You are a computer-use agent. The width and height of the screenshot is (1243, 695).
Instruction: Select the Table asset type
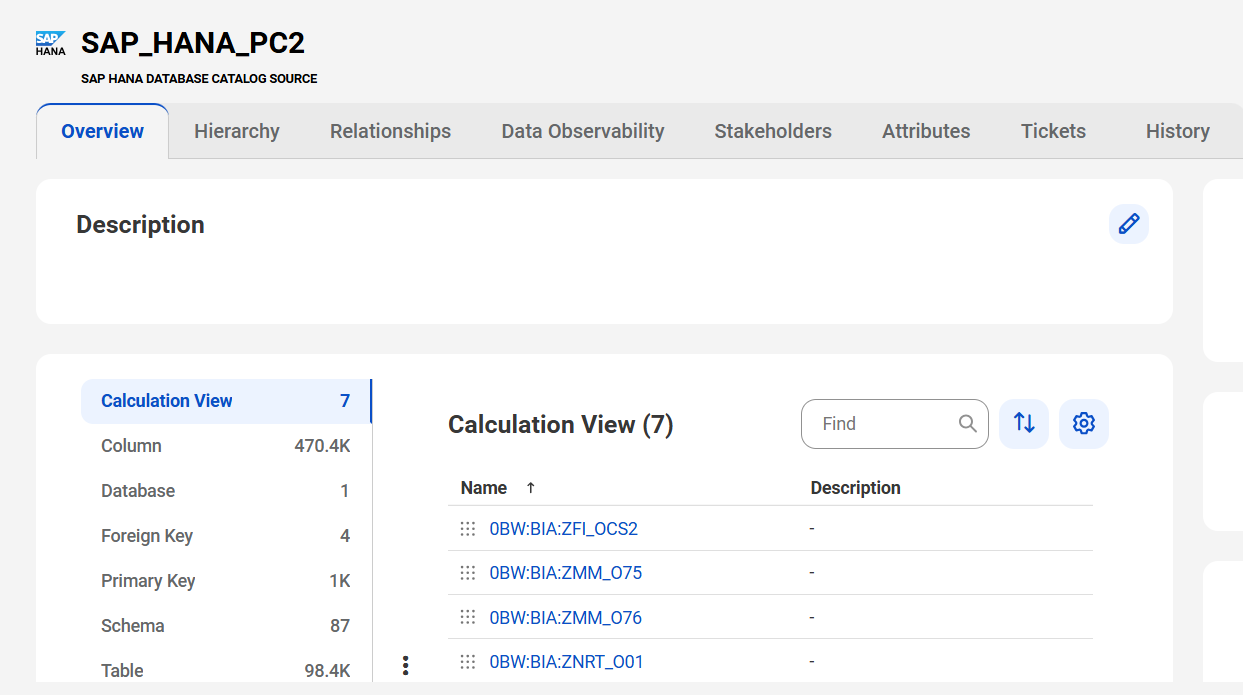pos(226,671)
